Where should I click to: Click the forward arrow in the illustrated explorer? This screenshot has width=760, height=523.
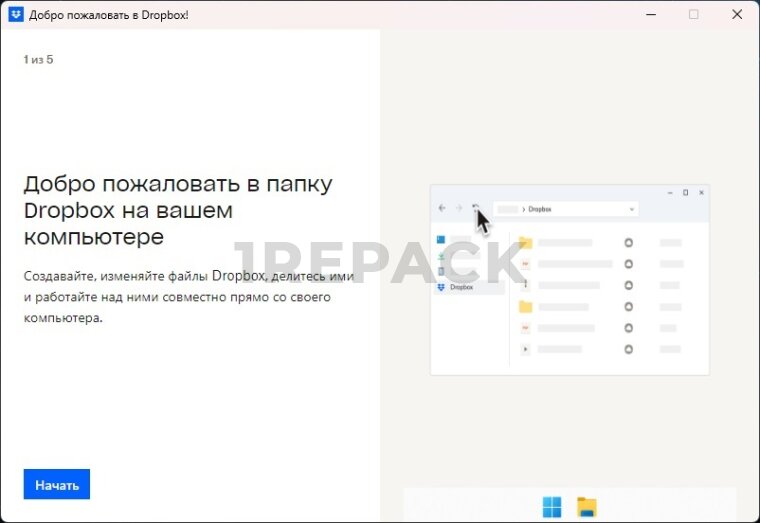[459, 209]
